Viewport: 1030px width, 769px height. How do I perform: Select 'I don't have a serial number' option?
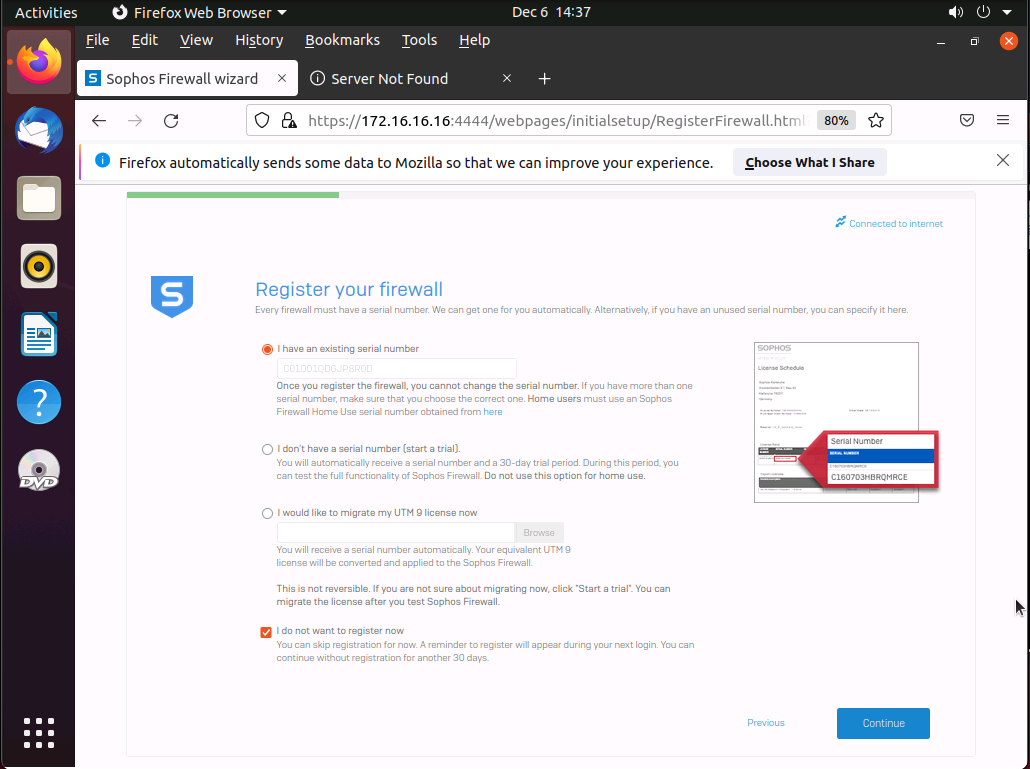[x=267, y=449]
